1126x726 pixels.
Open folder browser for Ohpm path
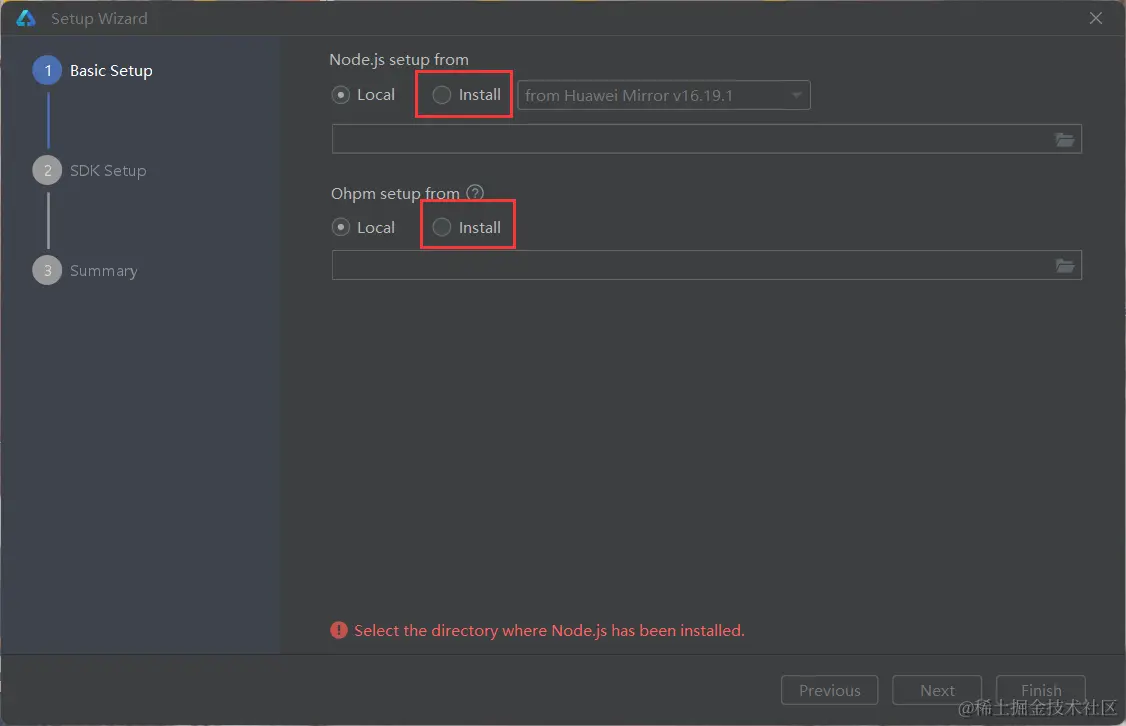[x=1064, y=266]
